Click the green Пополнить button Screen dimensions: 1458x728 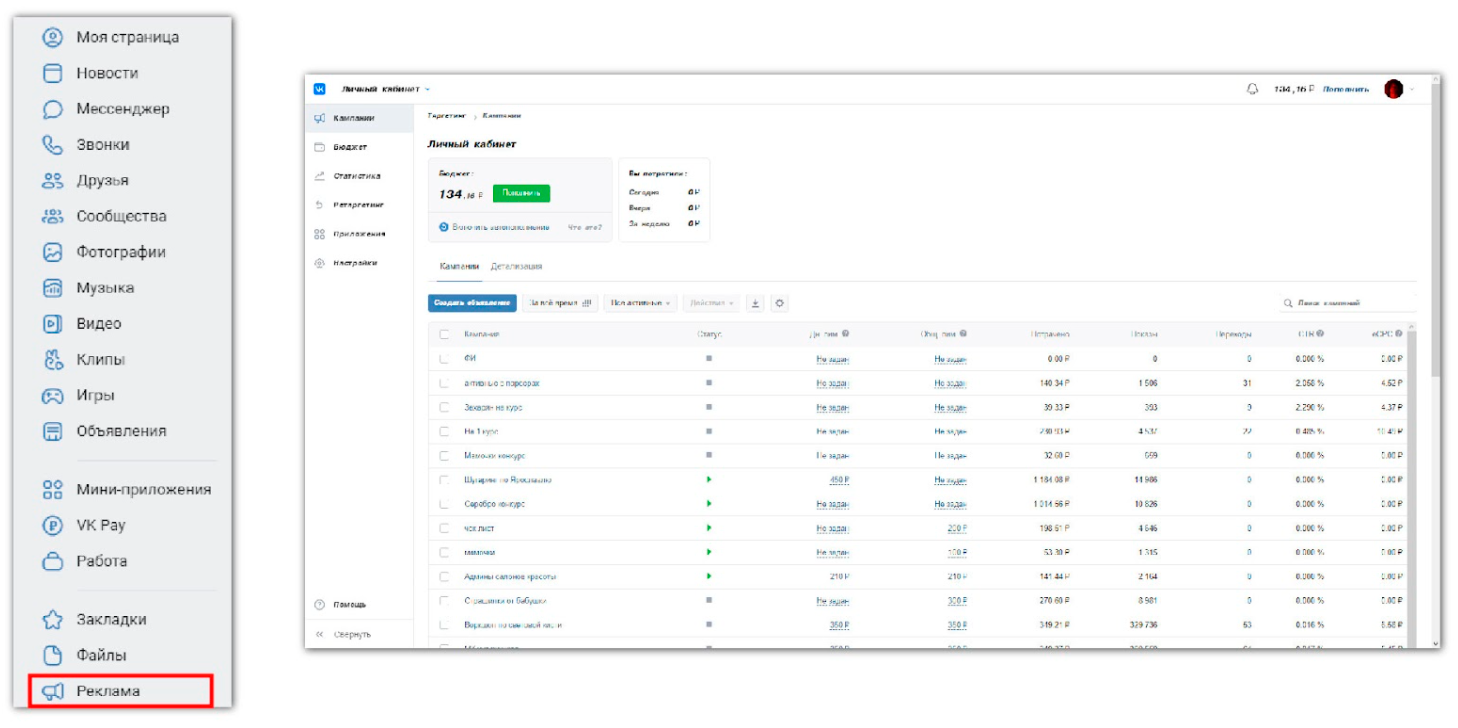[x=521, y=193]
